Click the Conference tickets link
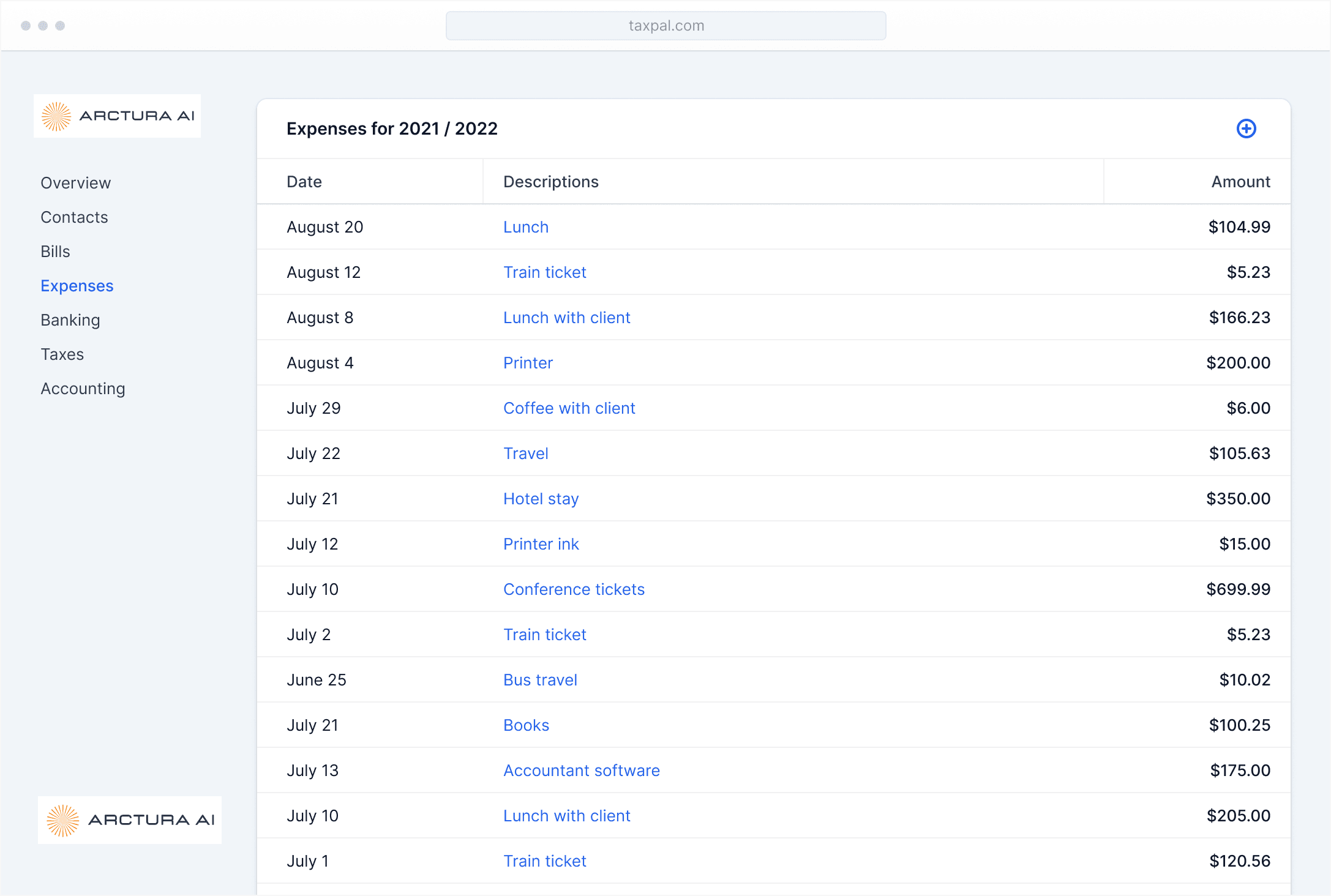The height and width of the screenshot is (896, 1331). coord(574,589)
